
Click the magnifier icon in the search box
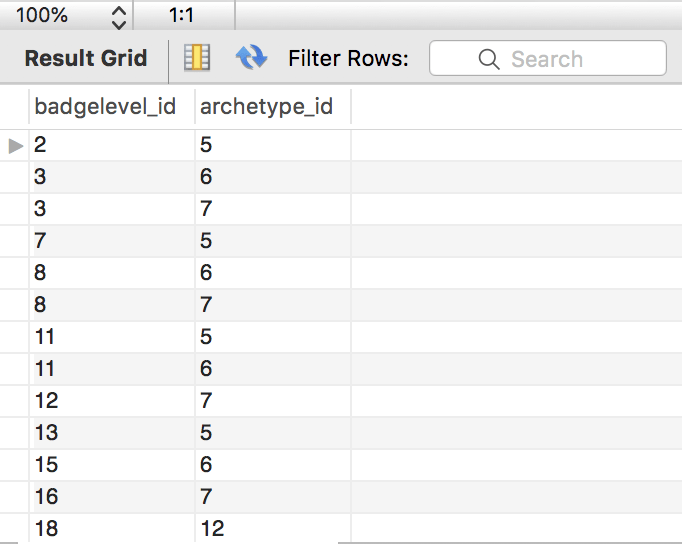click(489, 59)
